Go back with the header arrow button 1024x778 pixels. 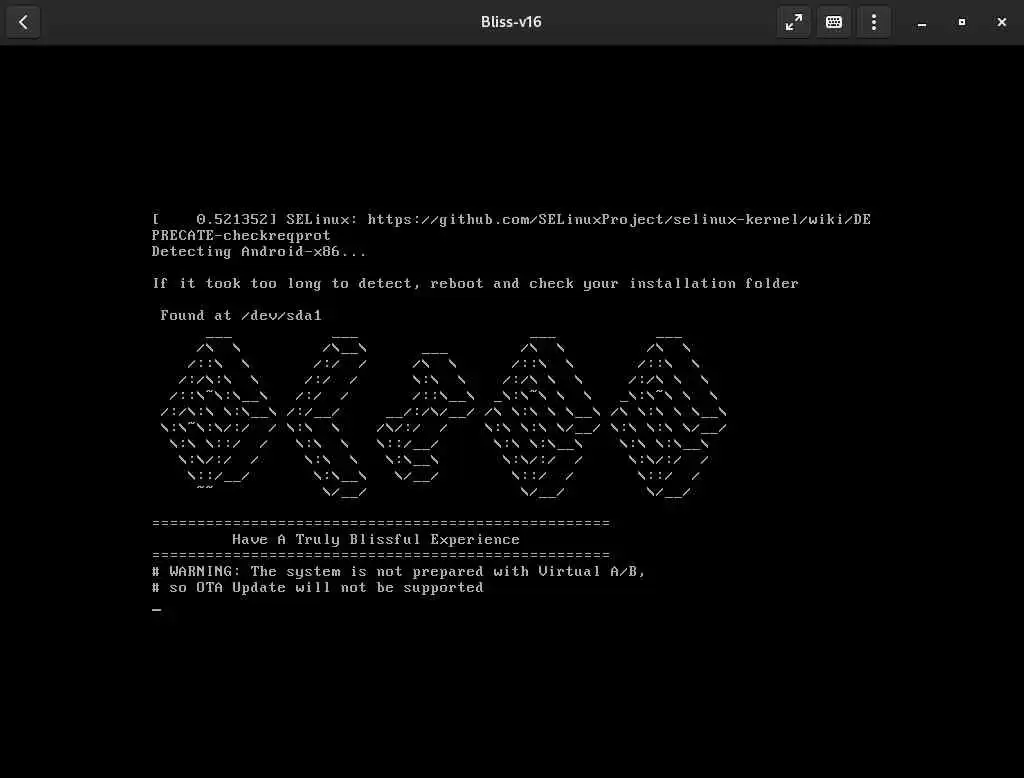[24, 22]
